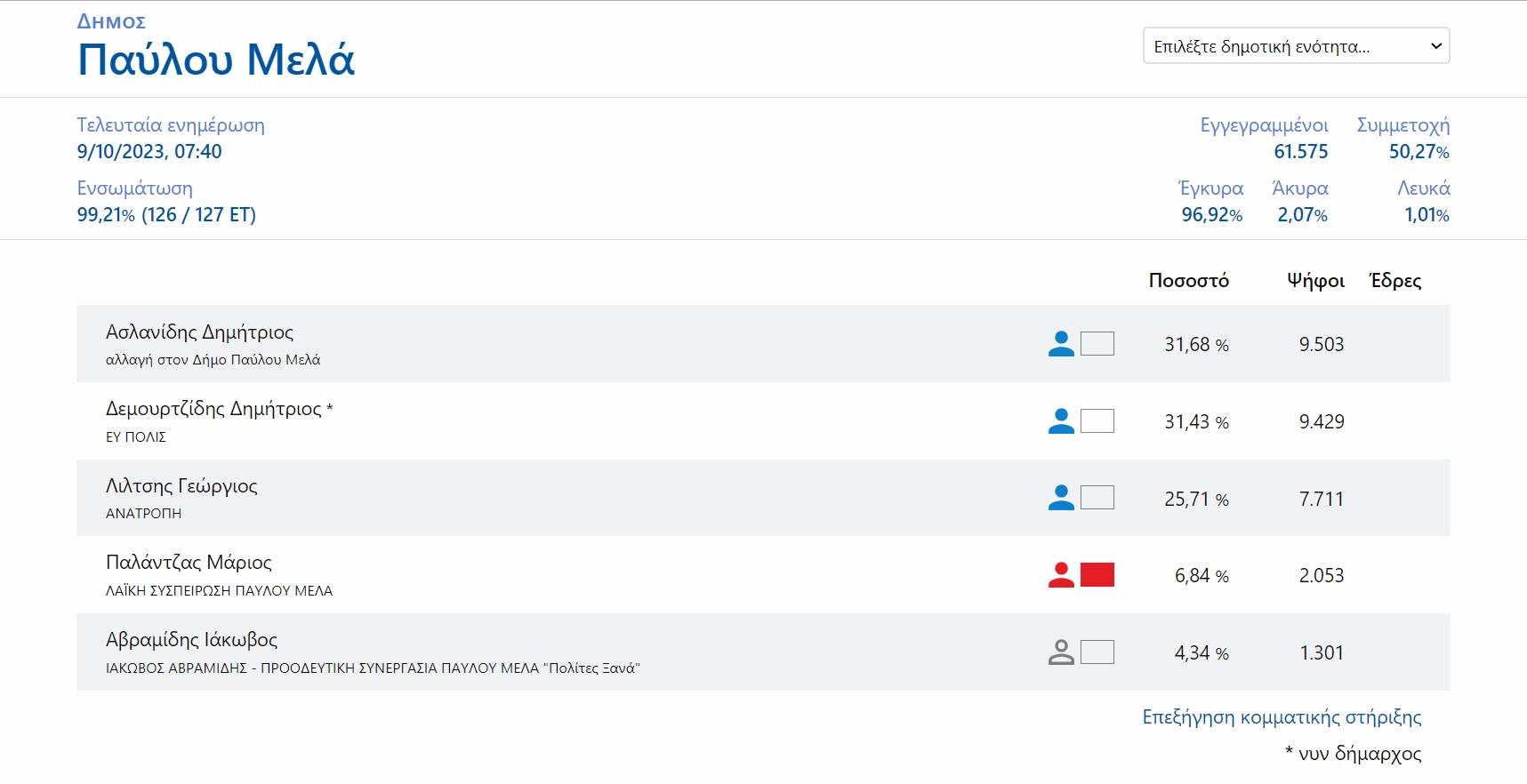This screenshot has height=784, width=1527.
Task: Click the Έδρες column header
Action: [1395, 281]
